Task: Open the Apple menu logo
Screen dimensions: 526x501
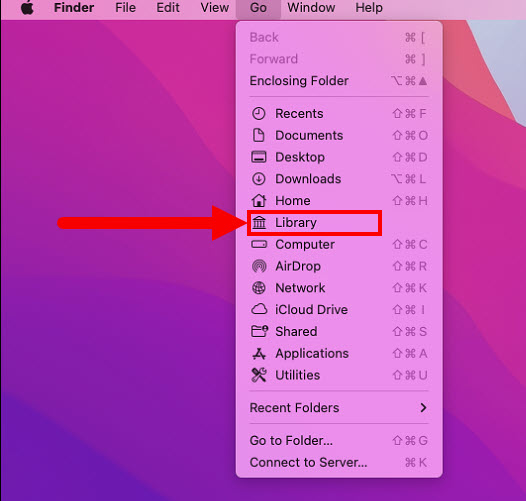Action: 27,7
